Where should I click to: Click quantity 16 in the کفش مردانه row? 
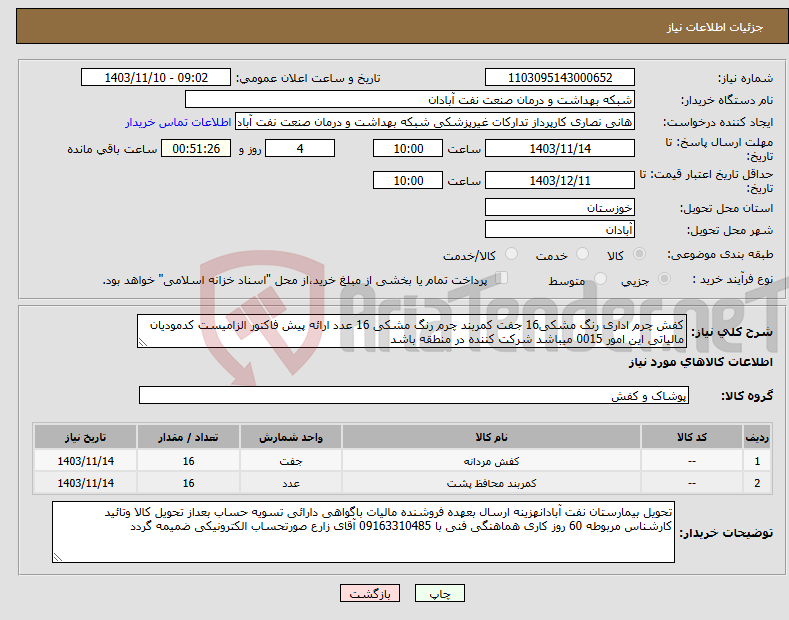pyautogui.click(x=188, y=461)
